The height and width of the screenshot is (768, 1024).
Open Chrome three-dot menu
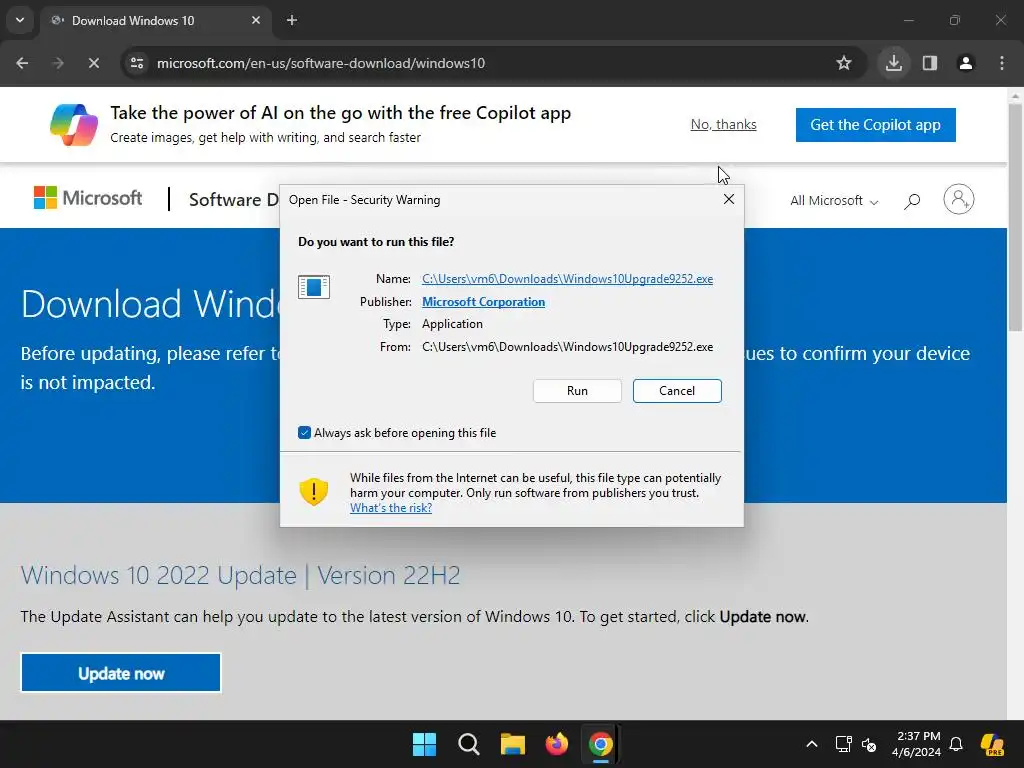pos(1002,63)
